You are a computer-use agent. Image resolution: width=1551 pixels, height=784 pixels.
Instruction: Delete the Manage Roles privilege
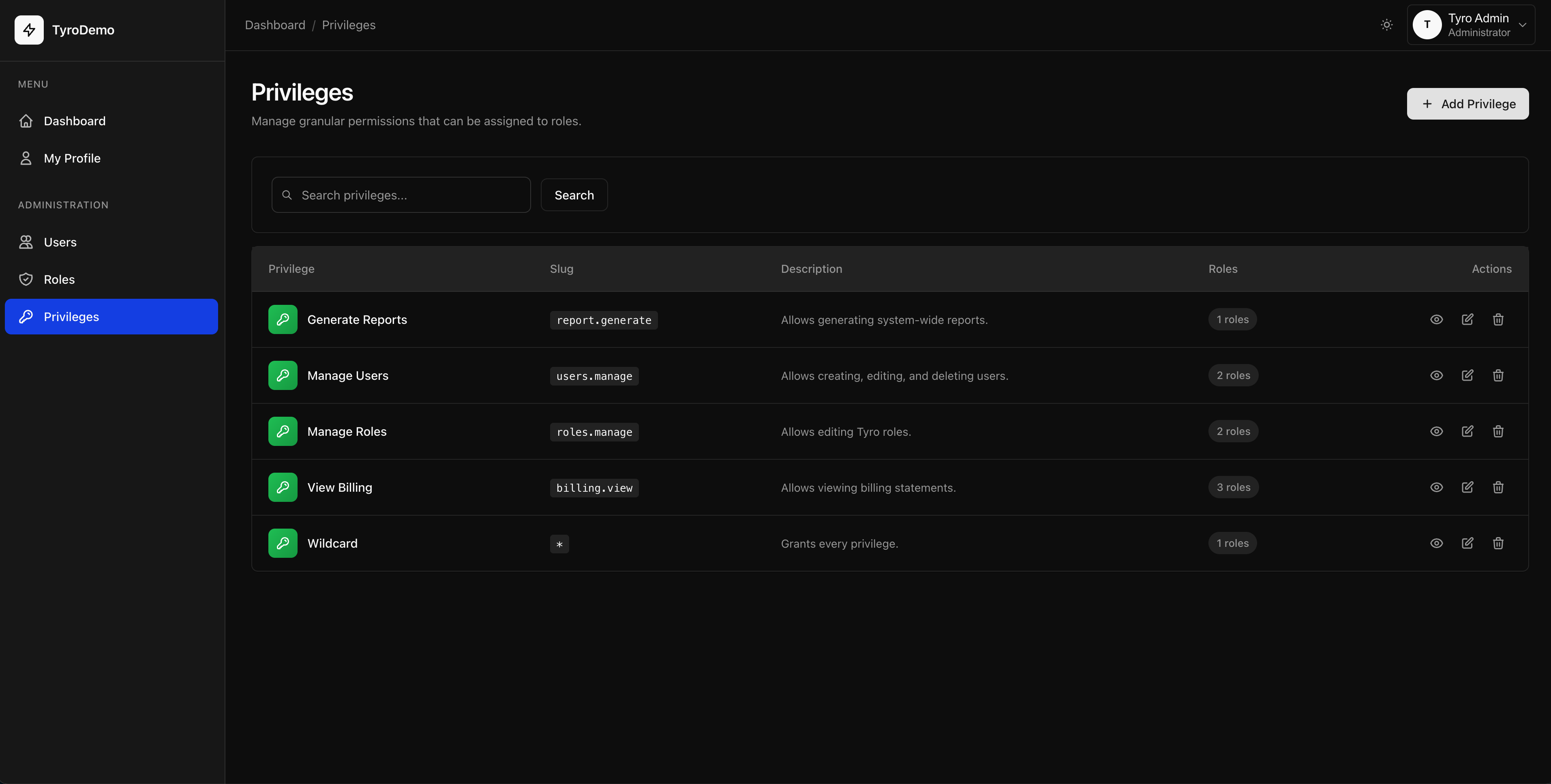coord(1498,431)
